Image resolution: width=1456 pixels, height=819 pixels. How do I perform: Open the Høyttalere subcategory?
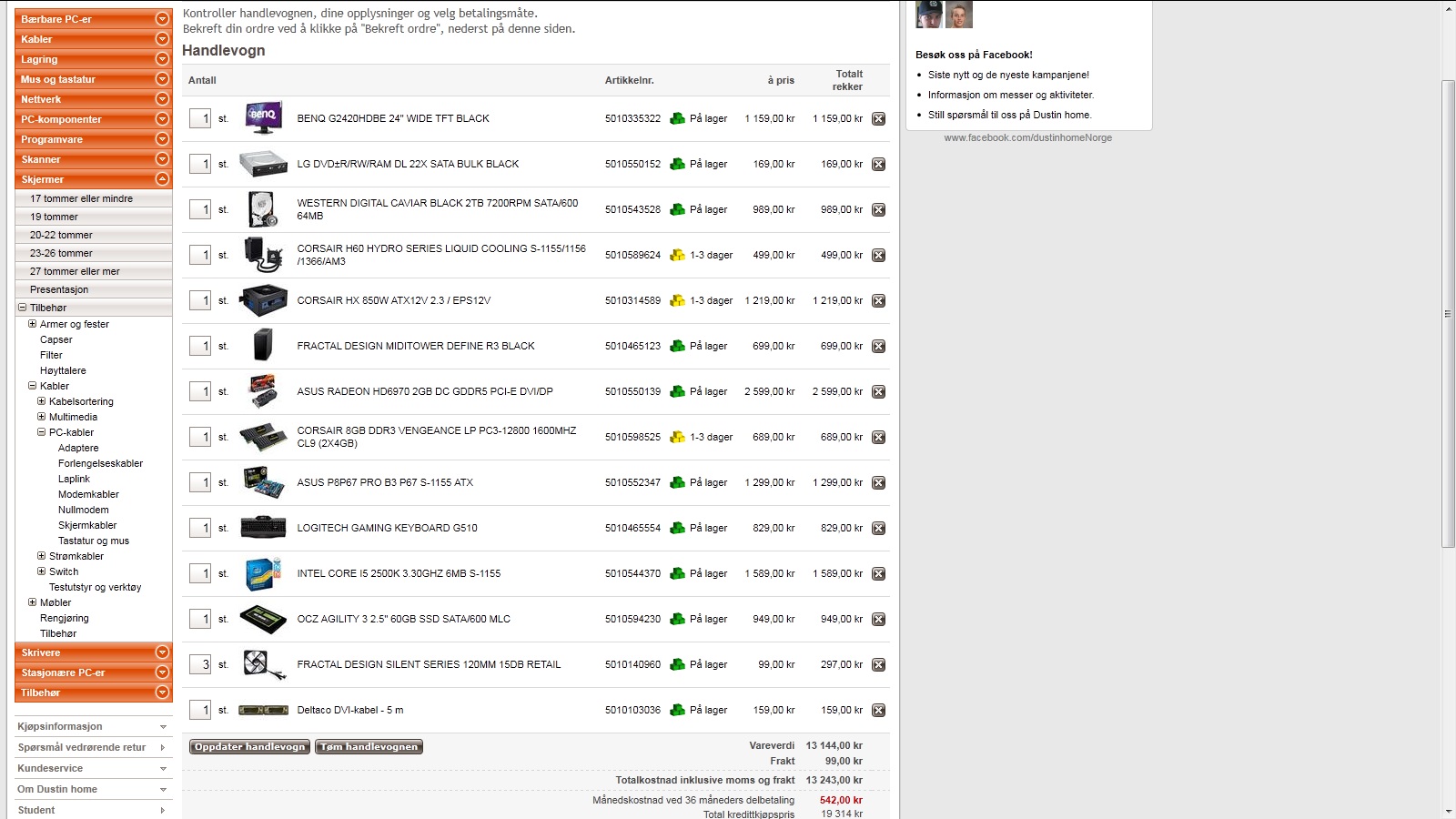point(63,370)
